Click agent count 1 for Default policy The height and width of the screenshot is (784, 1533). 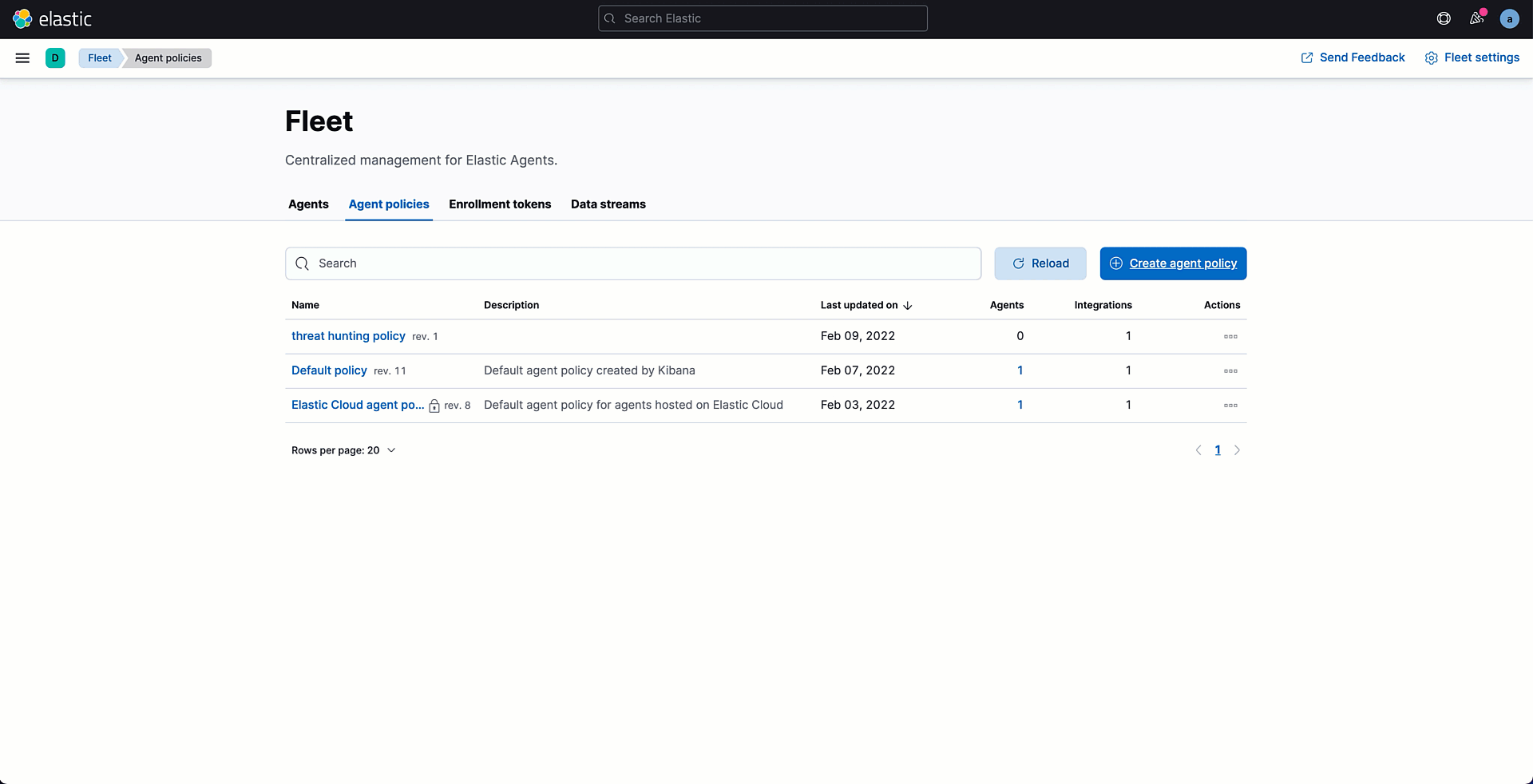(x=1020, y=370)
